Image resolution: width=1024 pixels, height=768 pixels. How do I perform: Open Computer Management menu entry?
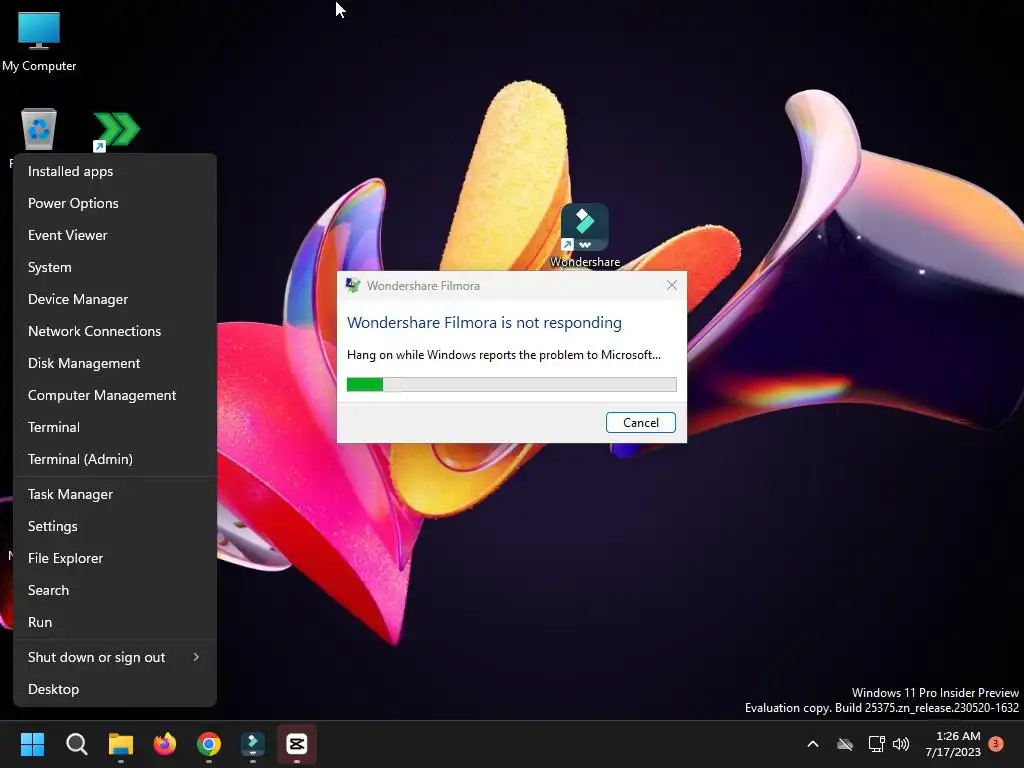(x=115, y=395)
